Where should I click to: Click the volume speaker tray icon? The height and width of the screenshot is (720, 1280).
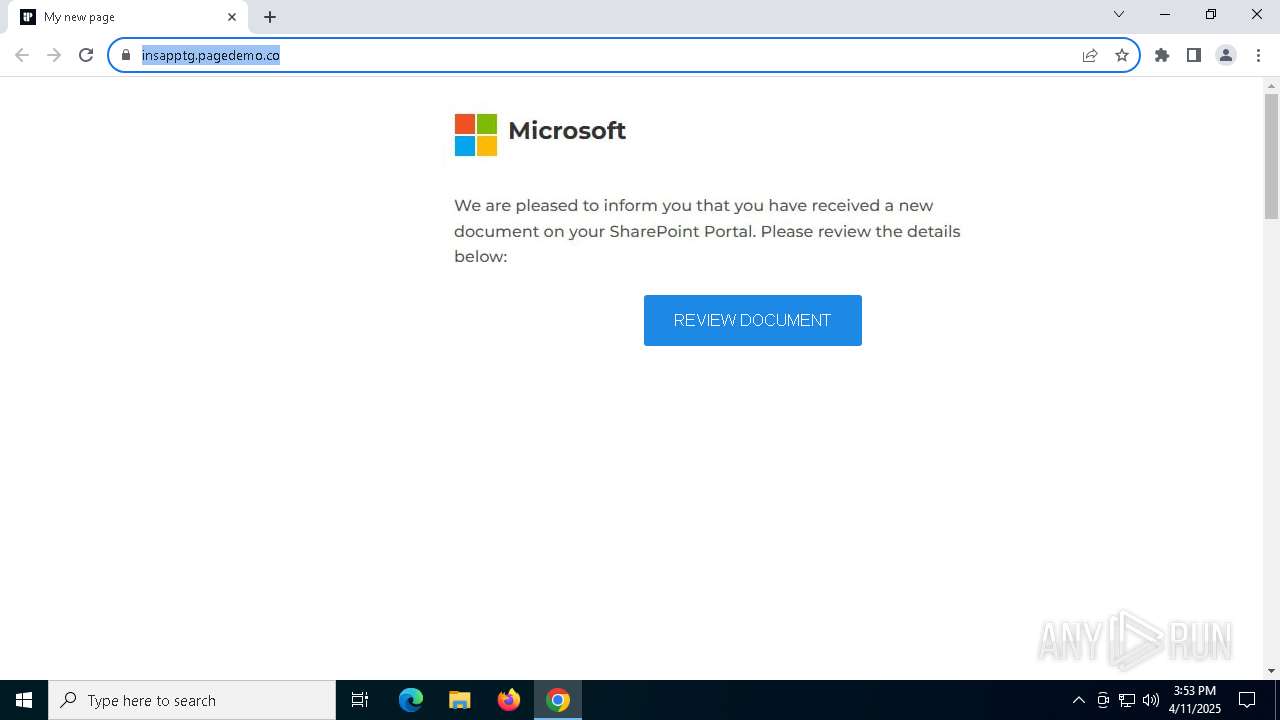1151,700
